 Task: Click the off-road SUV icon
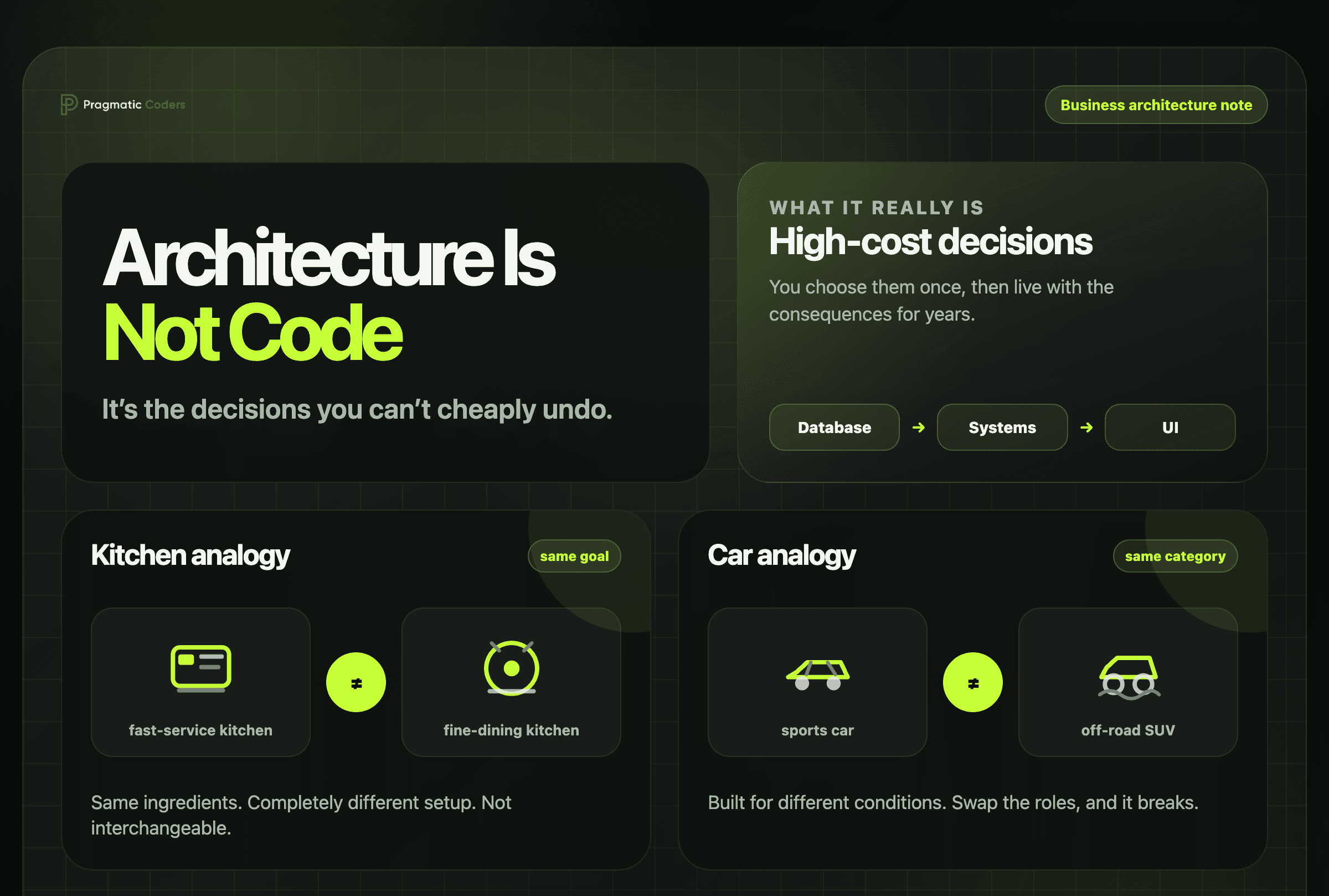click(x=1129, y=677)
